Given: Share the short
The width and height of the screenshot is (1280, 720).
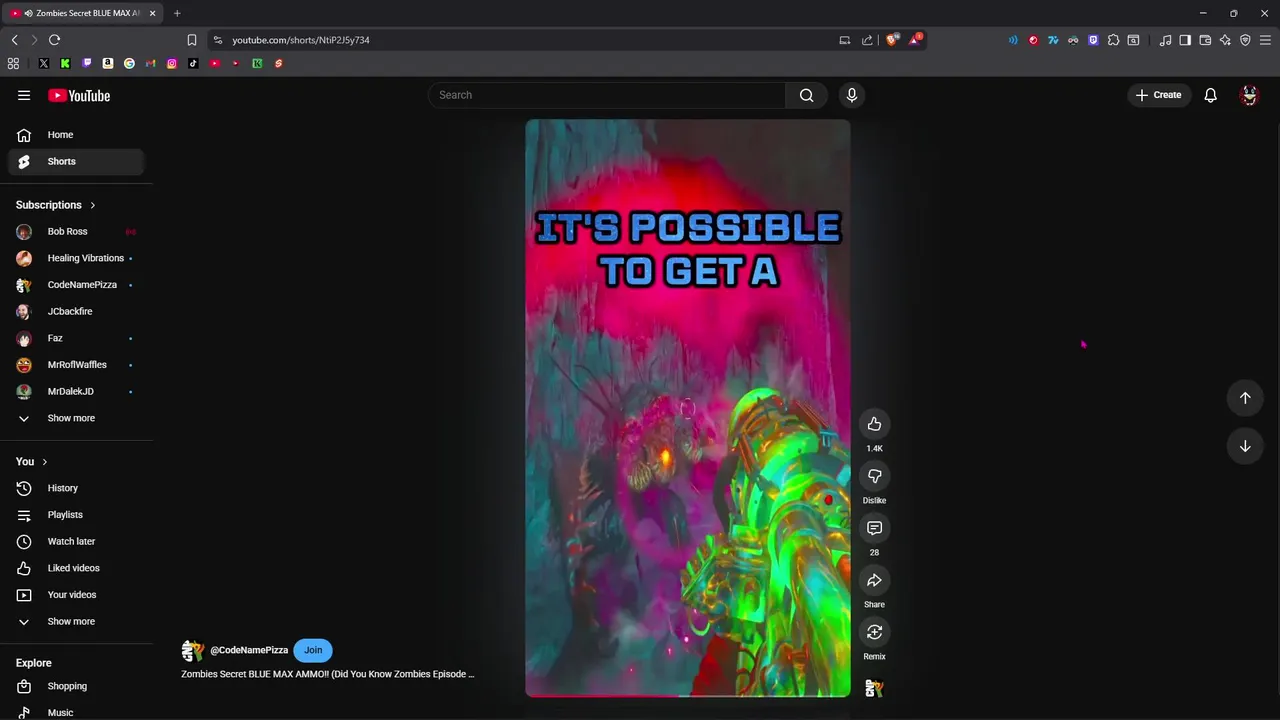Looking at the screenshot, I should click(874, 580).
